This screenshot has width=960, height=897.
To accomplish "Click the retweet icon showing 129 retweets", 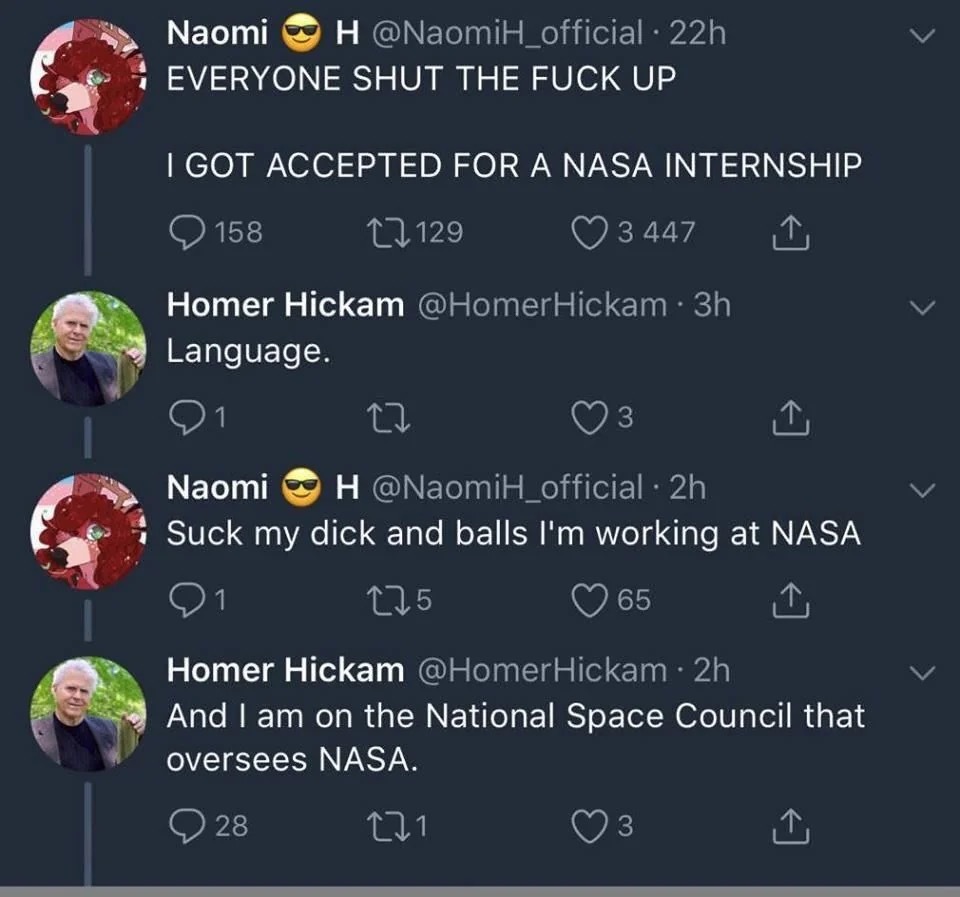I will click(x=389, y=231).
